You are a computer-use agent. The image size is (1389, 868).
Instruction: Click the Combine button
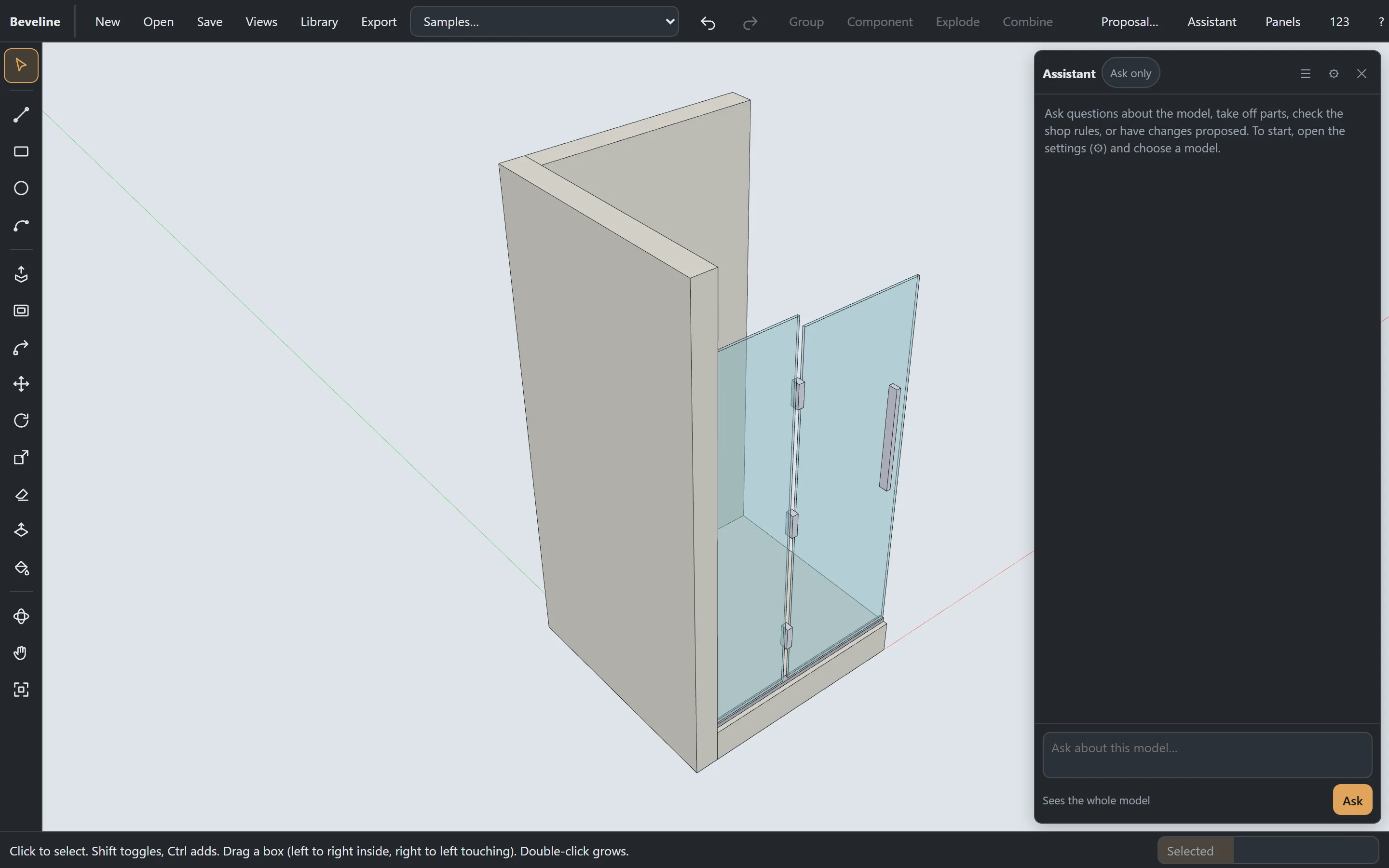tap(1027, 22)
